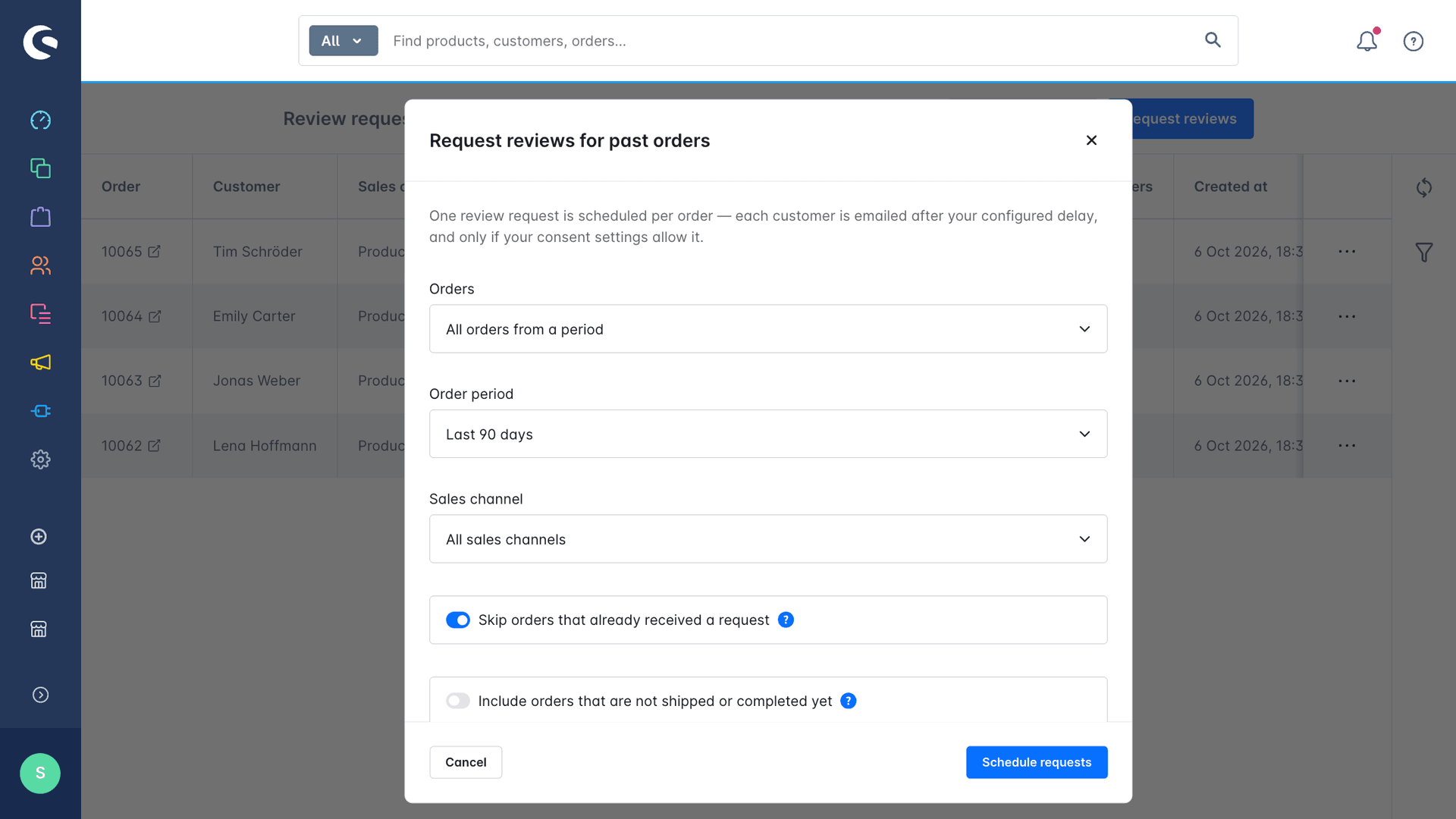Open the Dashboard speedometer icon in sidebar
This screenshot has height=819, width=1456.
(40, 120)
